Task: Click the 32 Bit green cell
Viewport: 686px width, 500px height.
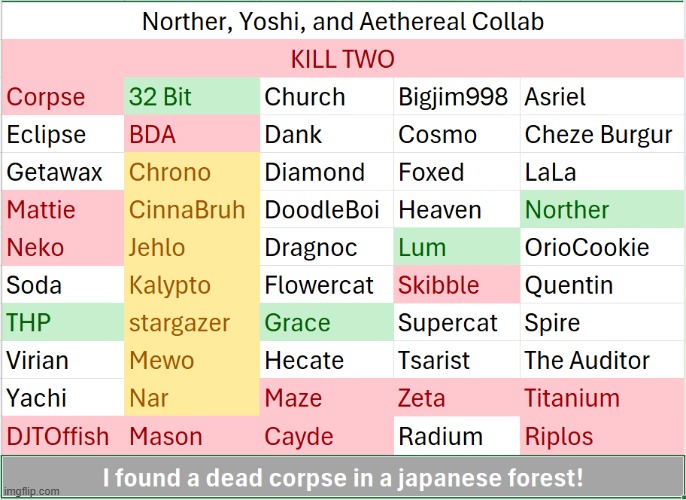Action: [192, 97]
